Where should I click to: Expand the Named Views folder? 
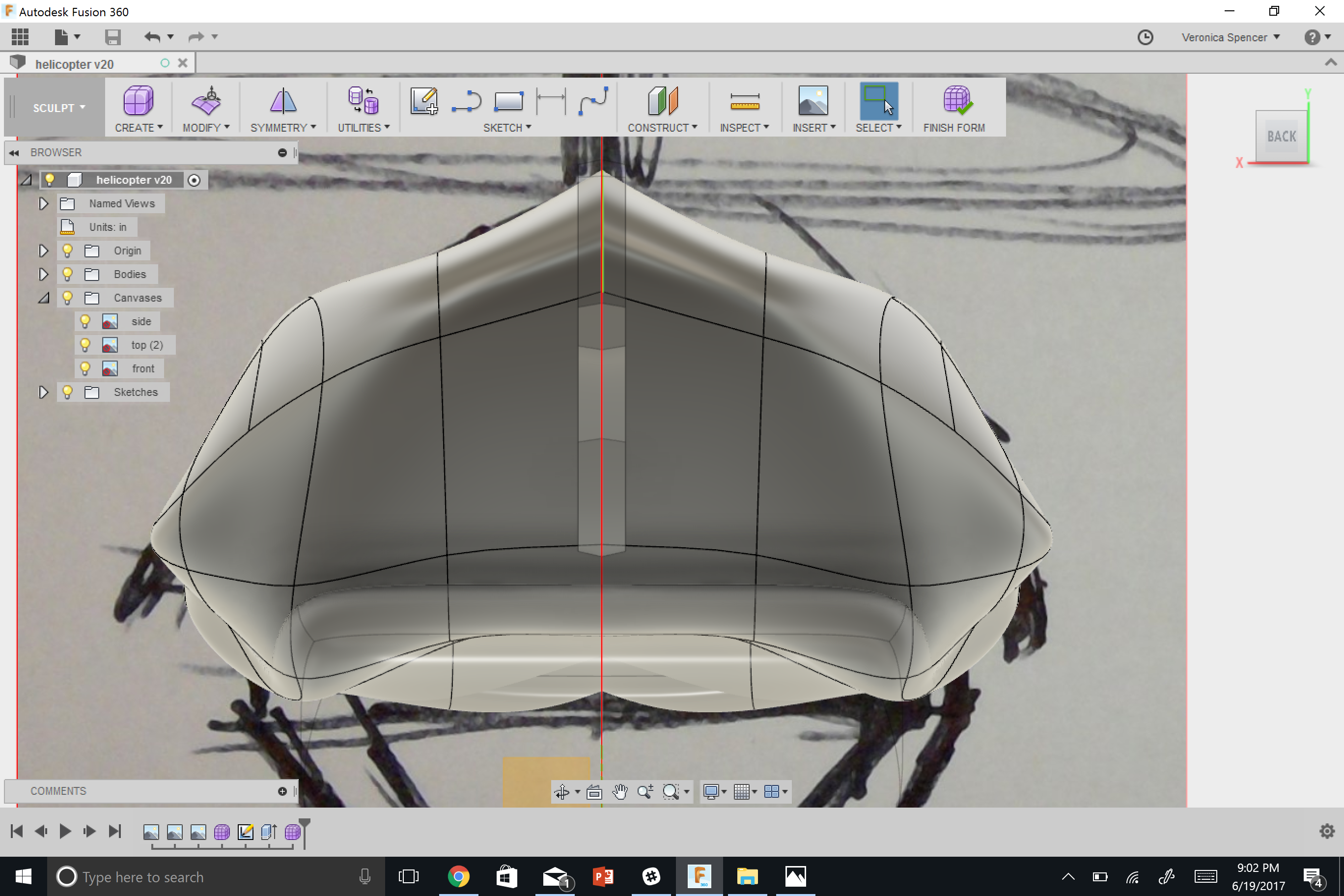(43, 203)
